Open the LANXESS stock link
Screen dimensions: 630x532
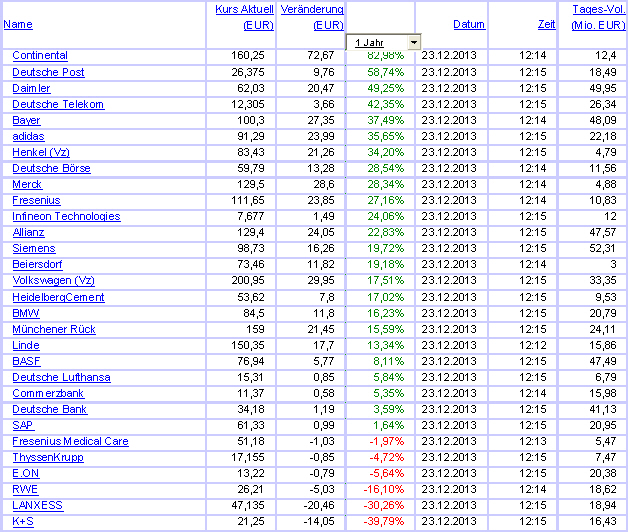pyautogui.click(x=37, y=505)
